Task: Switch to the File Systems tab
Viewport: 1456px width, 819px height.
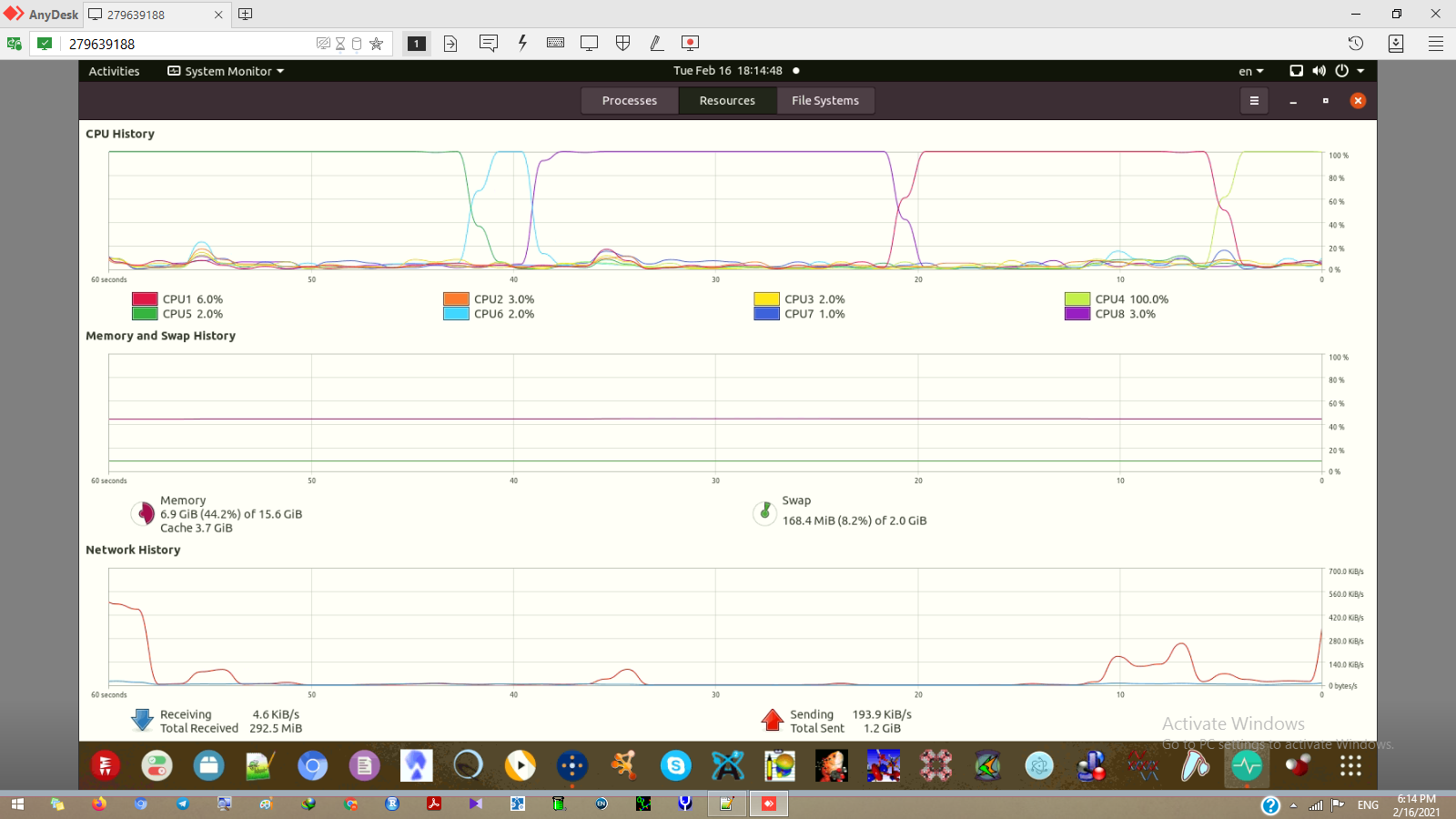Action: (824, 100)
